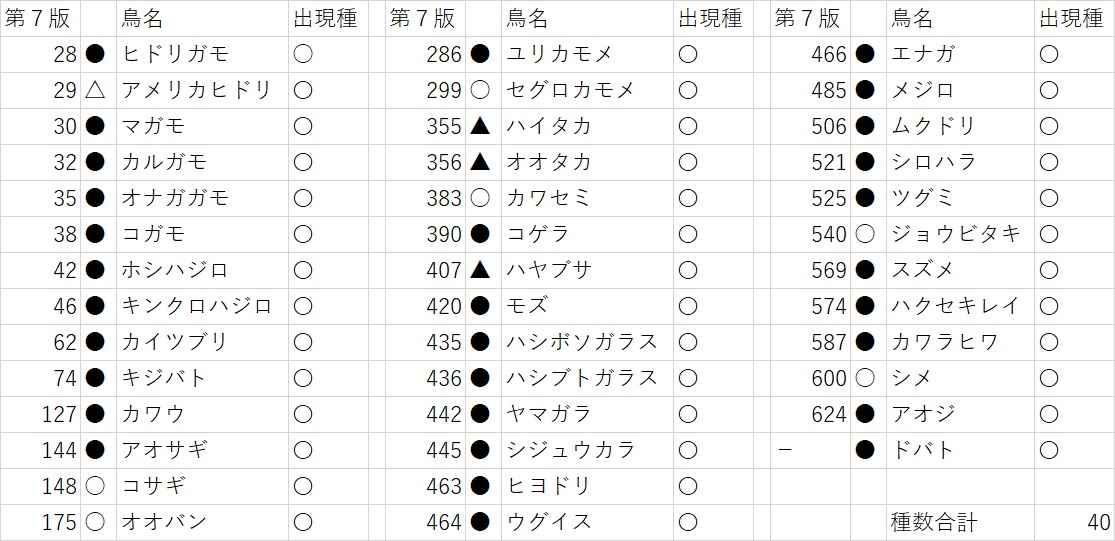The width and height of the screenshot is (1115, 541).
Task: Select the filled circle left of ウグイス
Action: (480, 522)
